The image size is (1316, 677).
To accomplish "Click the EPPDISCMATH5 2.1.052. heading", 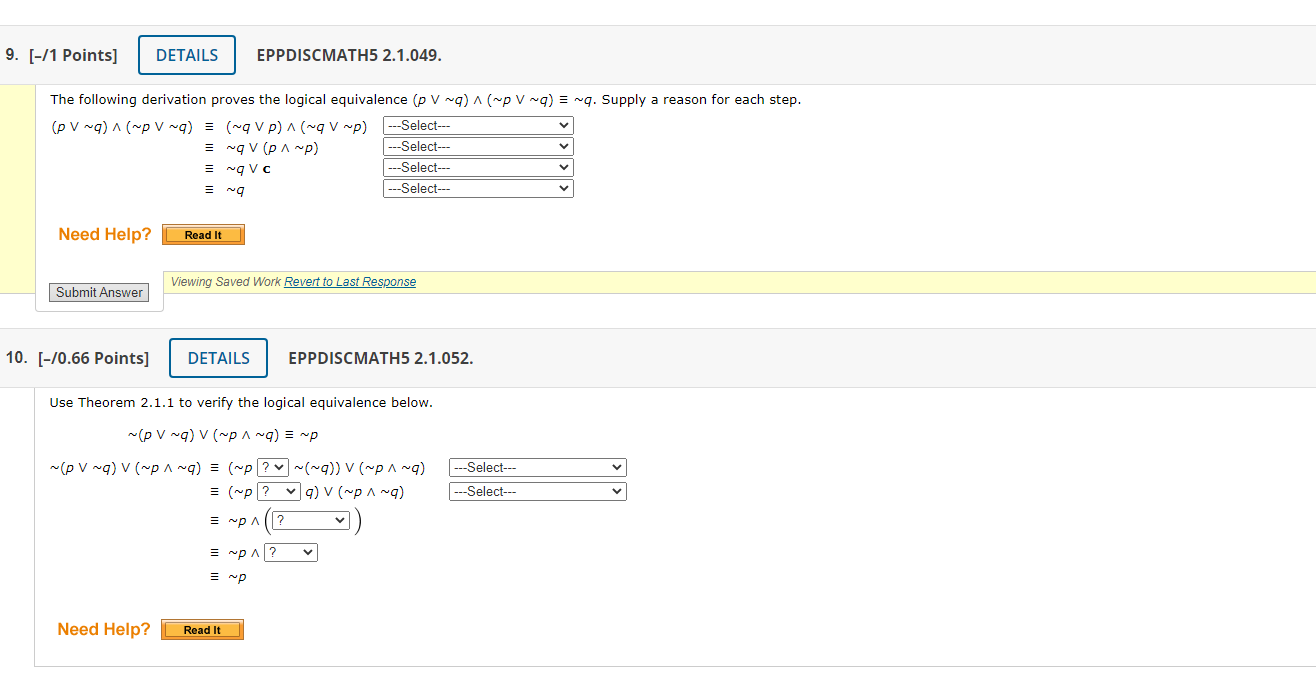I will point(380,358).
